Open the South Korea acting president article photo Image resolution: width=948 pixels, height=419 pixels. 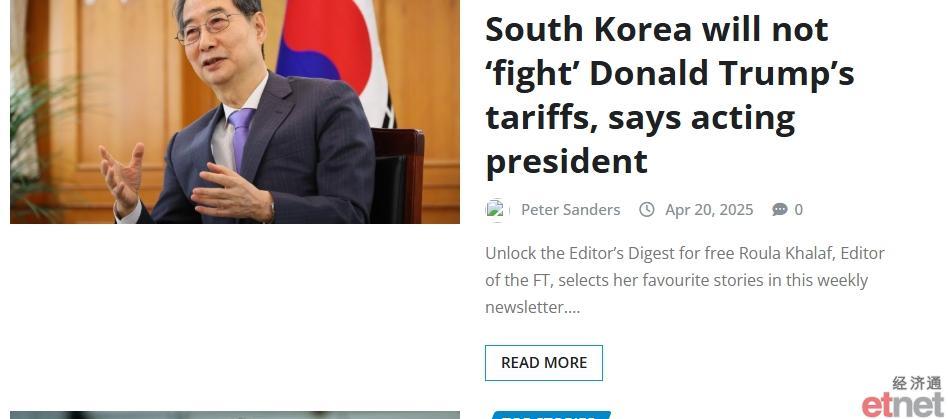(x=235, y=111)
